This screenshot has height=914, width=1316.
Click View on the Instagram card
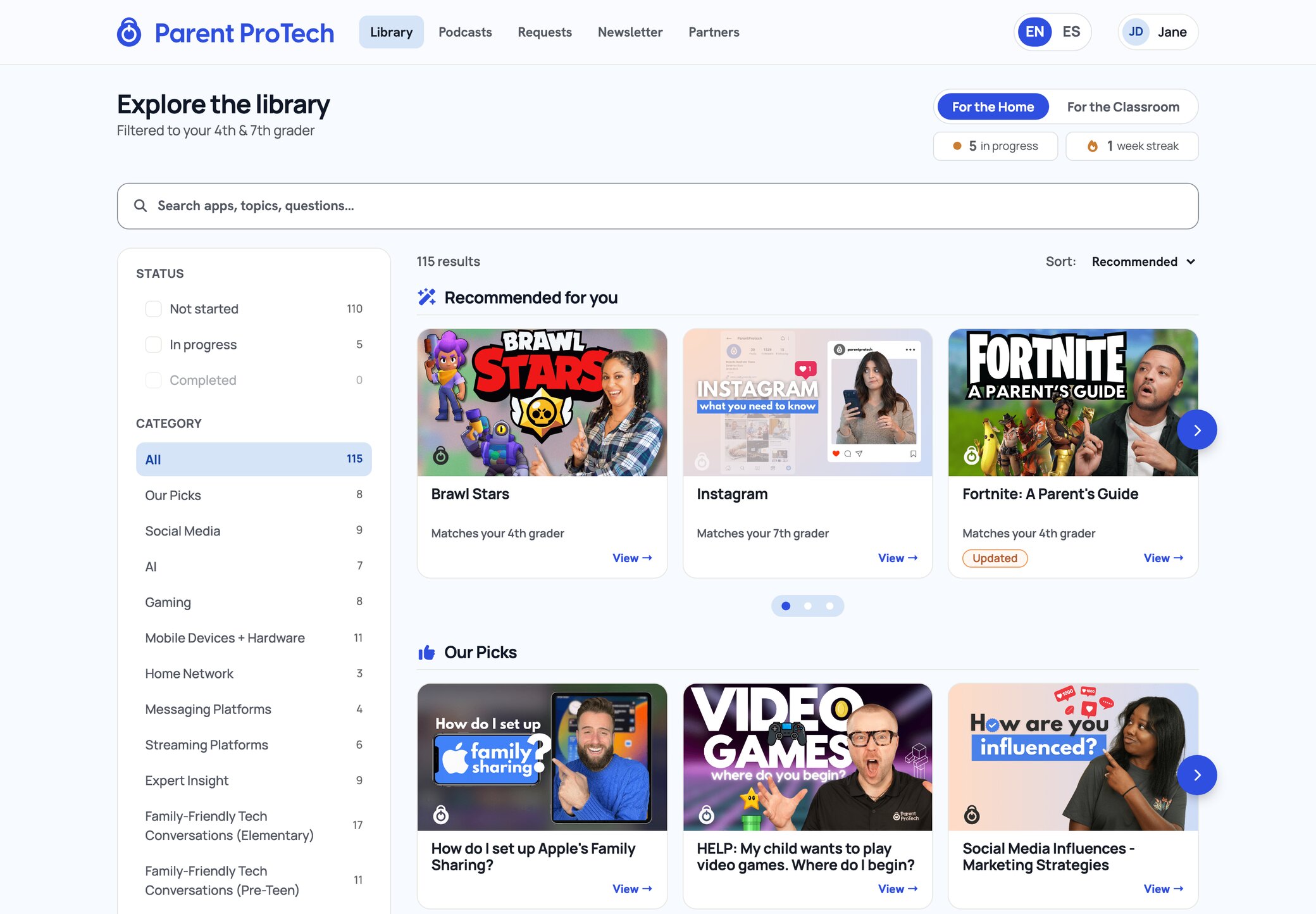(x=898, y=558)
